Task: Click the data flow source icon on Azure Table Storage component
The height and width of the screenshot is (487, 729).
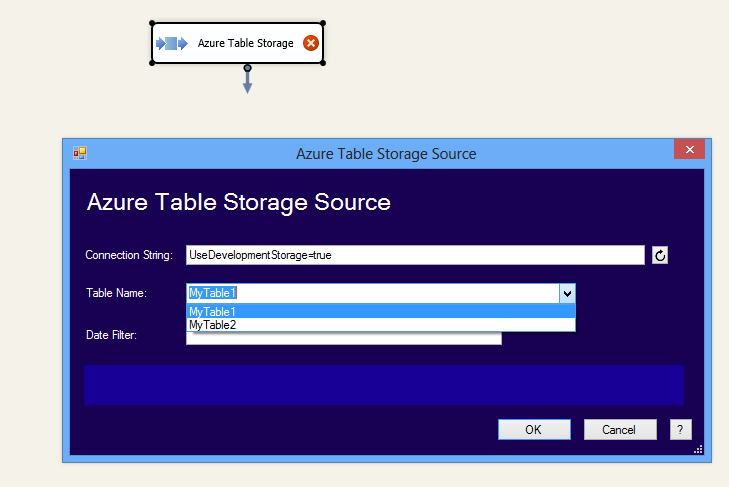Action: [172, 43]
